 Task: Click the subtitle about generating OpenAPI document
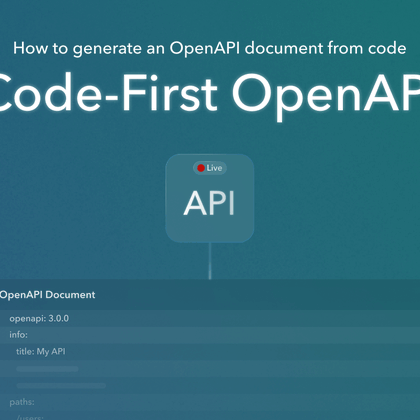tap(210, 49)
